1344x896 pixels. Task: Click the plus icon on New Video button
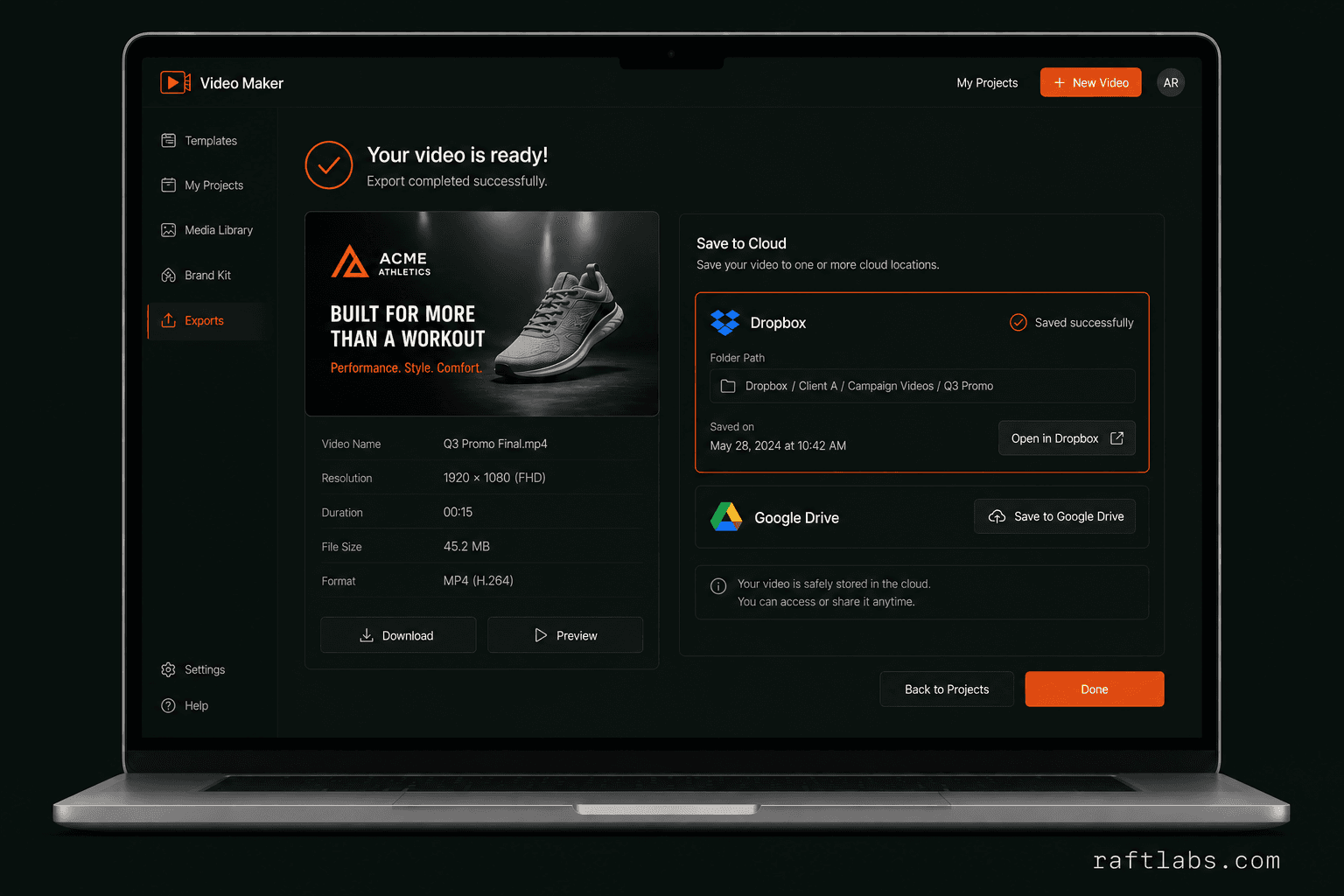click(1060, 82)
